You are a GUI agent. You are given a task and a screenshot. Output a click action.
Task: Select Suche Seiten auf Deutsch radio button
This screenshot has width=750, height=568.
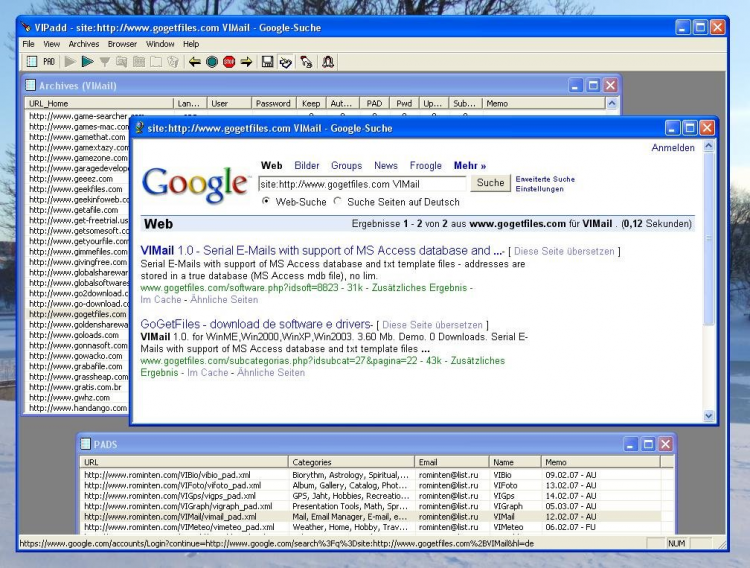337,201
